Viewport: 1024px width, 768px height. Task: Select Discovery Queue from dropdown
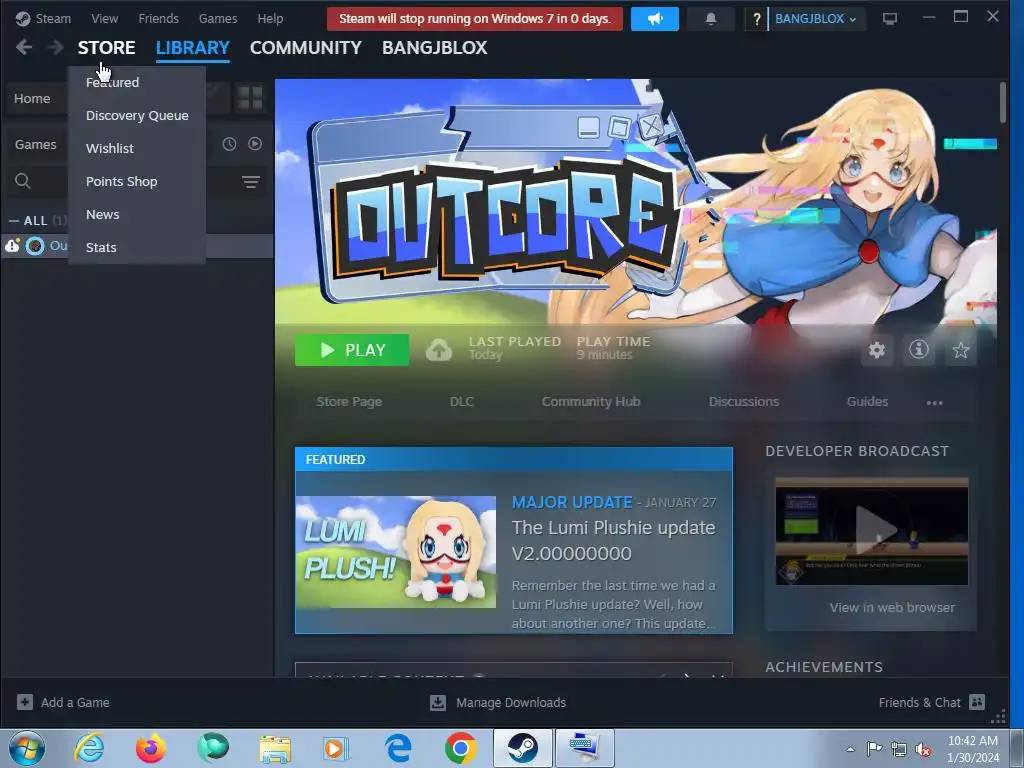point(137,116)
